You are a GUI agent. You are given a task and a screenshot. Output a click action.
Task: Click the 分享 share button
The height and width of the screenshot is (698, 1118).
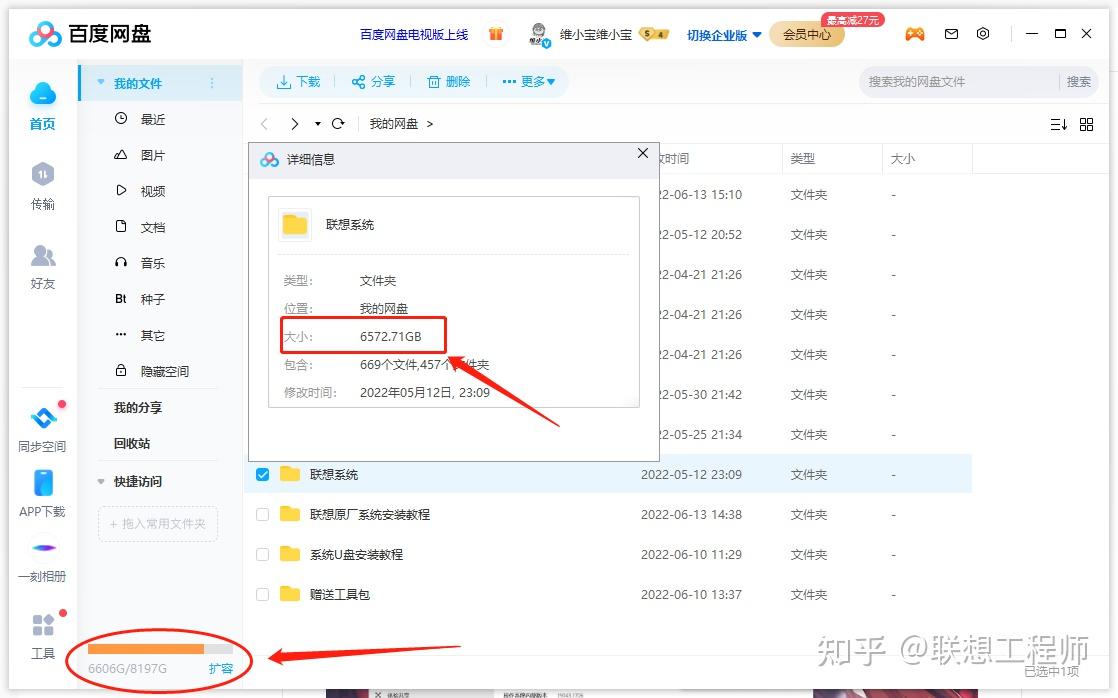(374, 81)
